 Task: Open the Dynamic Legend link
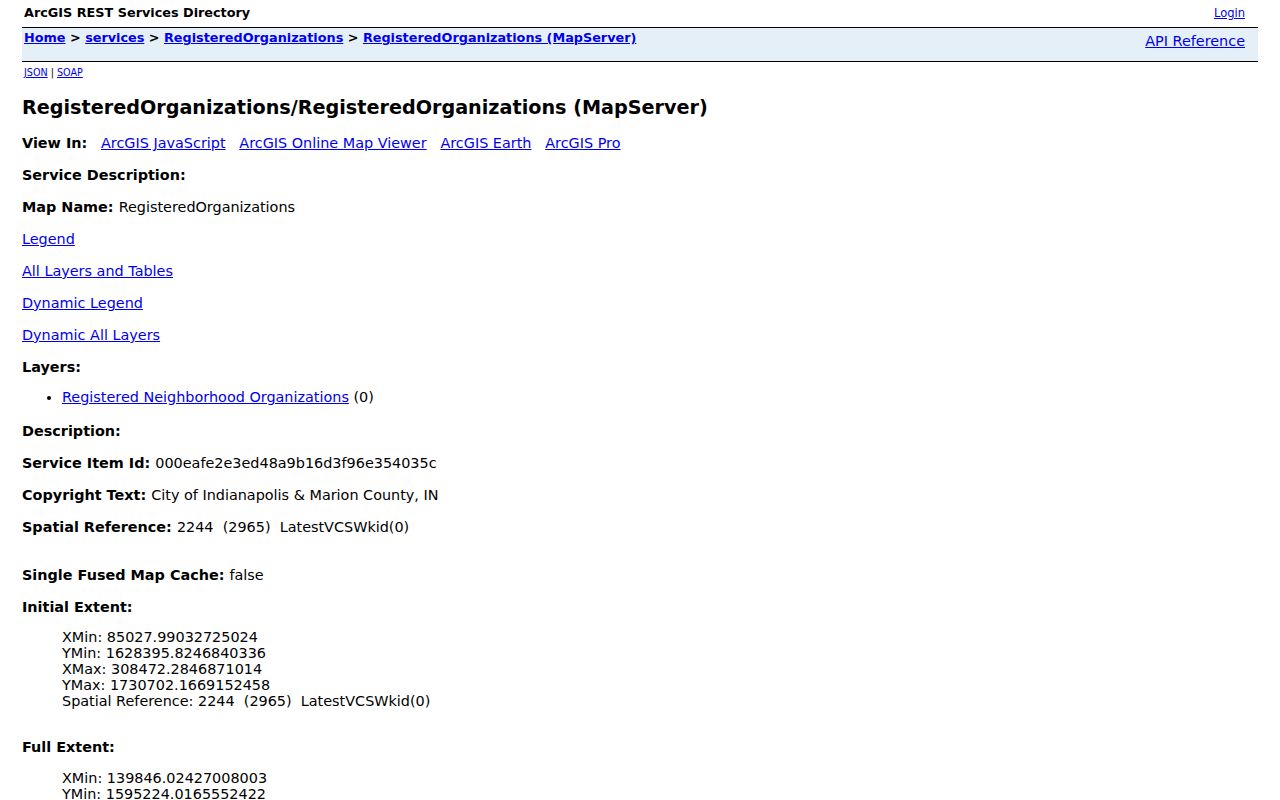pos(82,303)
